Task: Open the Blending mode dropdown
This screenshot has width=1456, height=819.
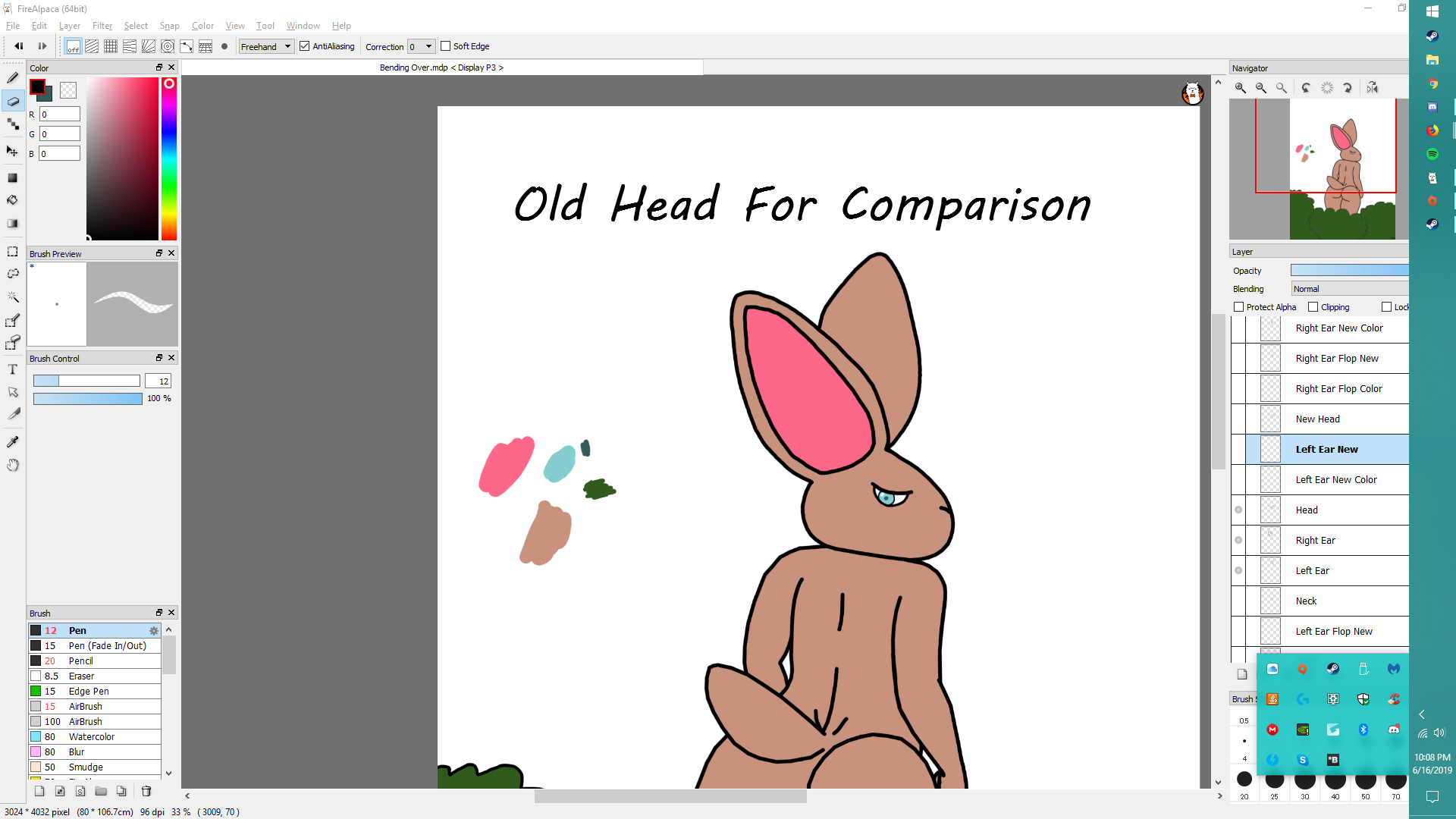Action: (x=1349, y=289)
